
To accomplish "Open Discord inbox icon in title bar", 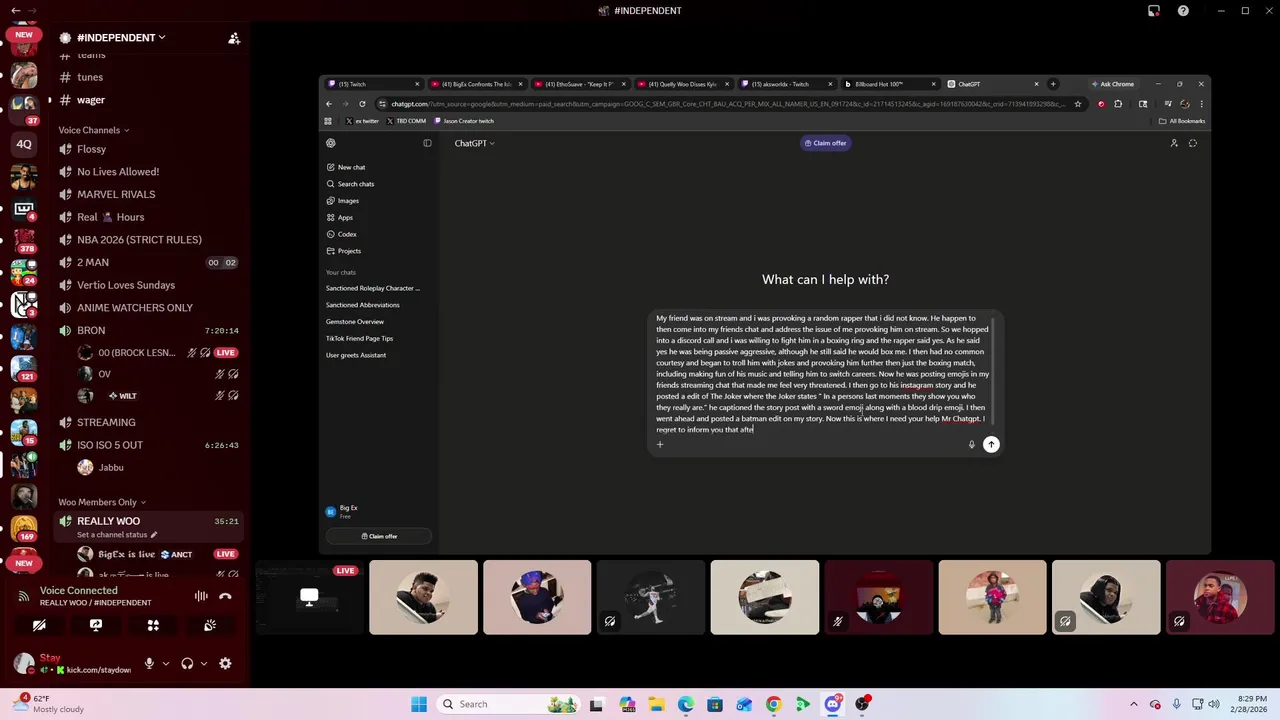I will tap(1154, 11).
